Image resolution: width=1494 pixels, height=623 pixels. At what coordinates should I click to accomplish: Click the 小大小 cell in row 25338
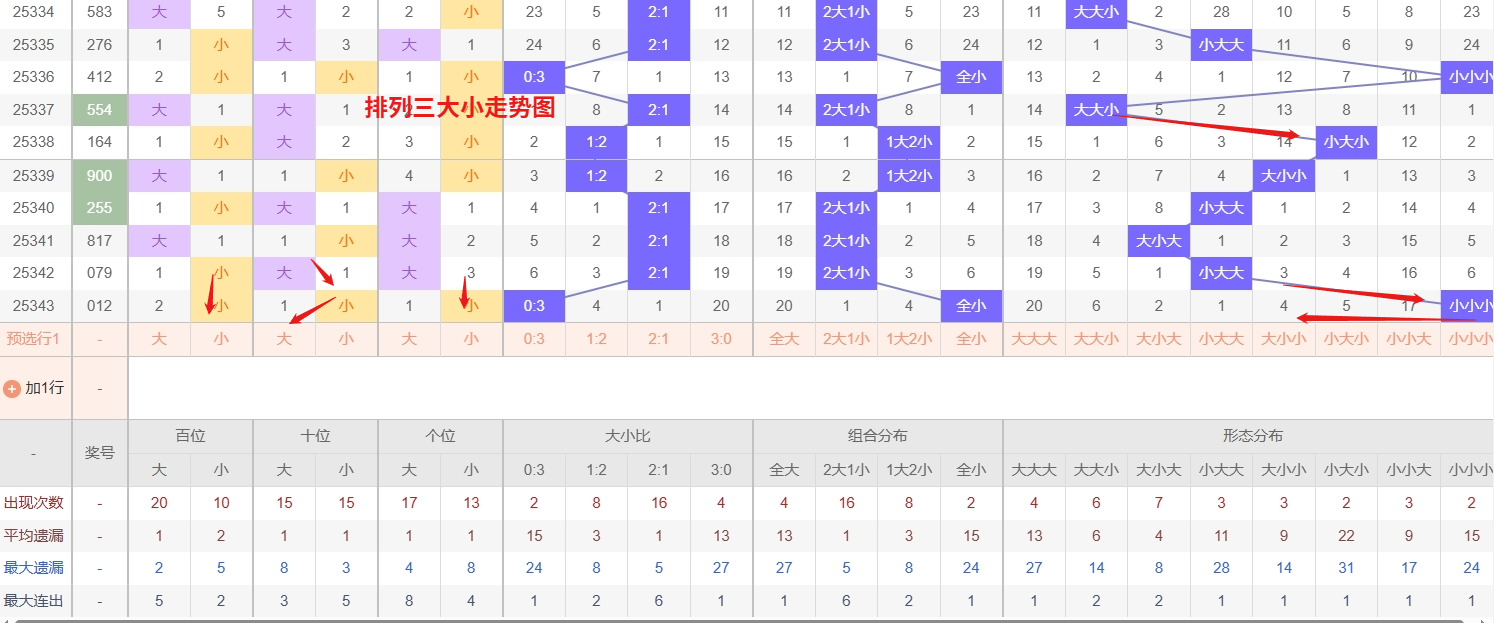coord(1346,142)
